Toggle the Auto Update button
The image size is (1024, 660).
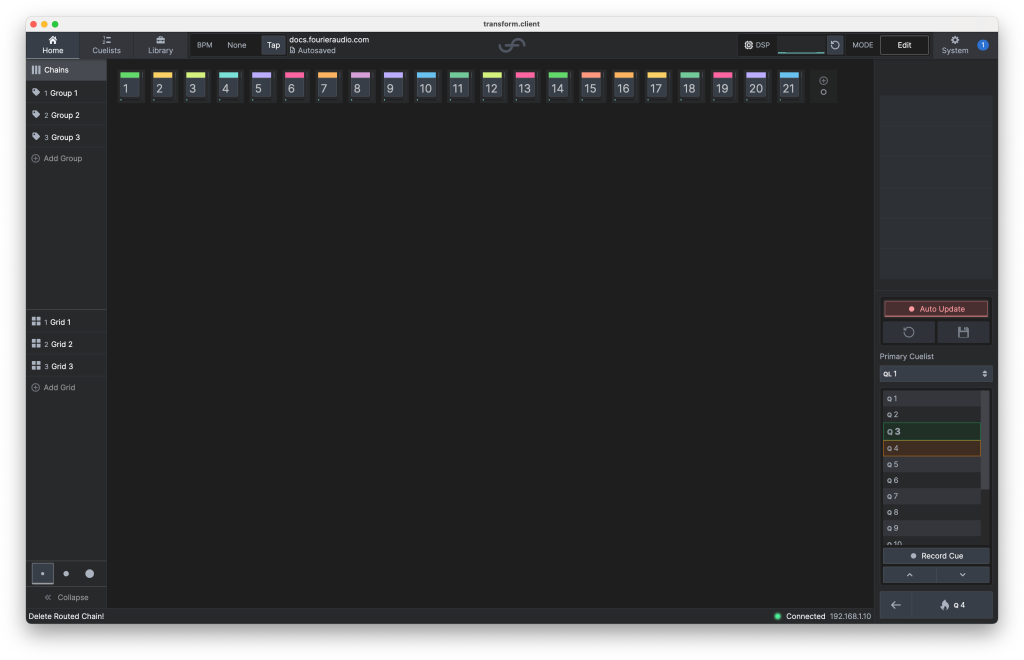936,309
